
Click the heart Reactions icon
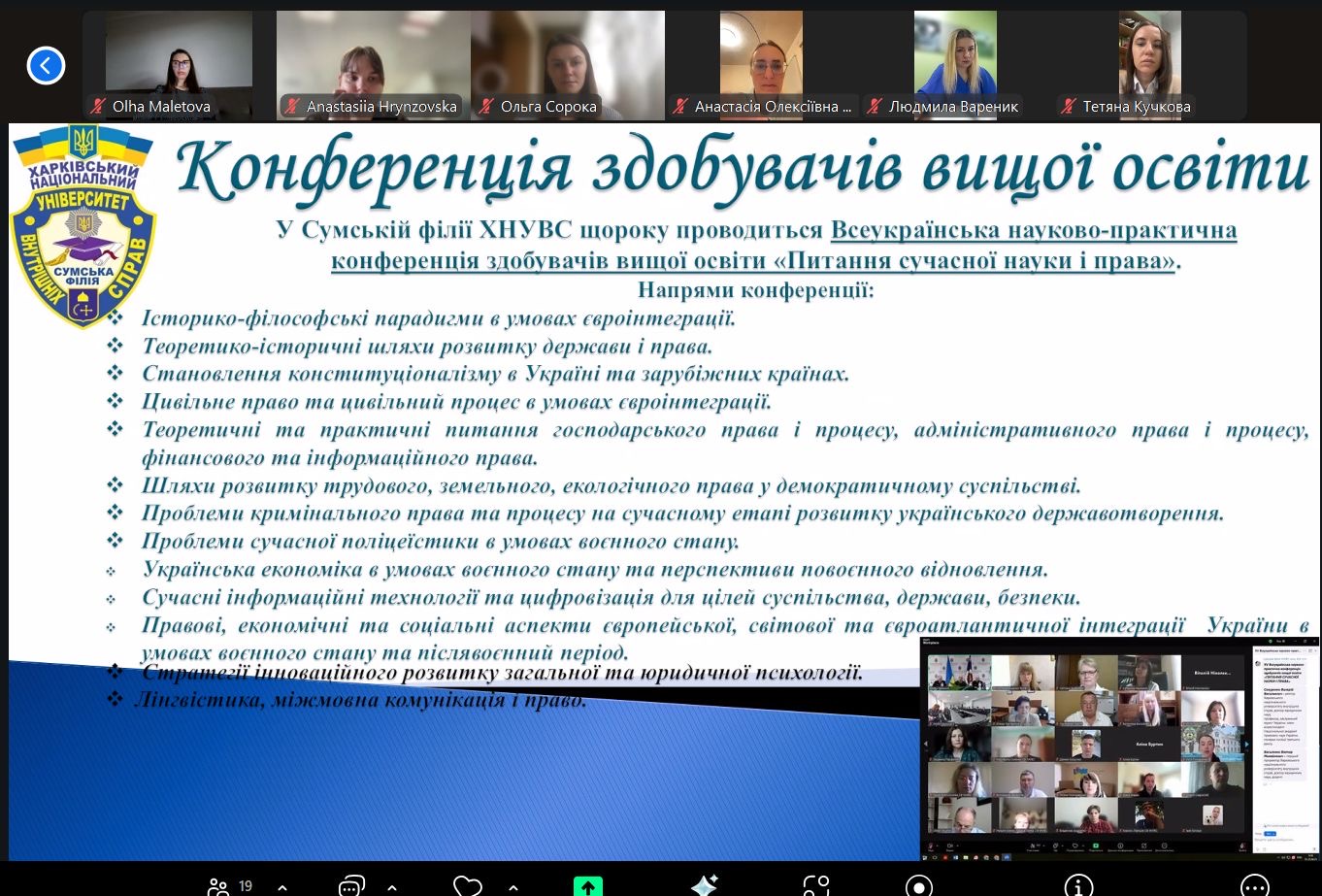click(467, 885)
